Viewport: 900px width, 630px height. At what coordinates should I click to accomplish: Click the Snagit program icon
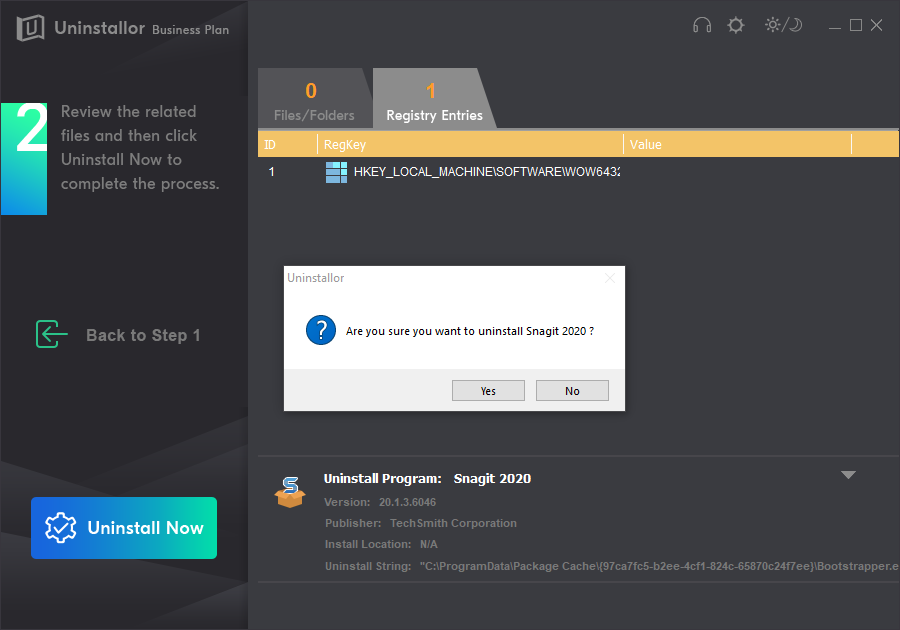(290, 492)
